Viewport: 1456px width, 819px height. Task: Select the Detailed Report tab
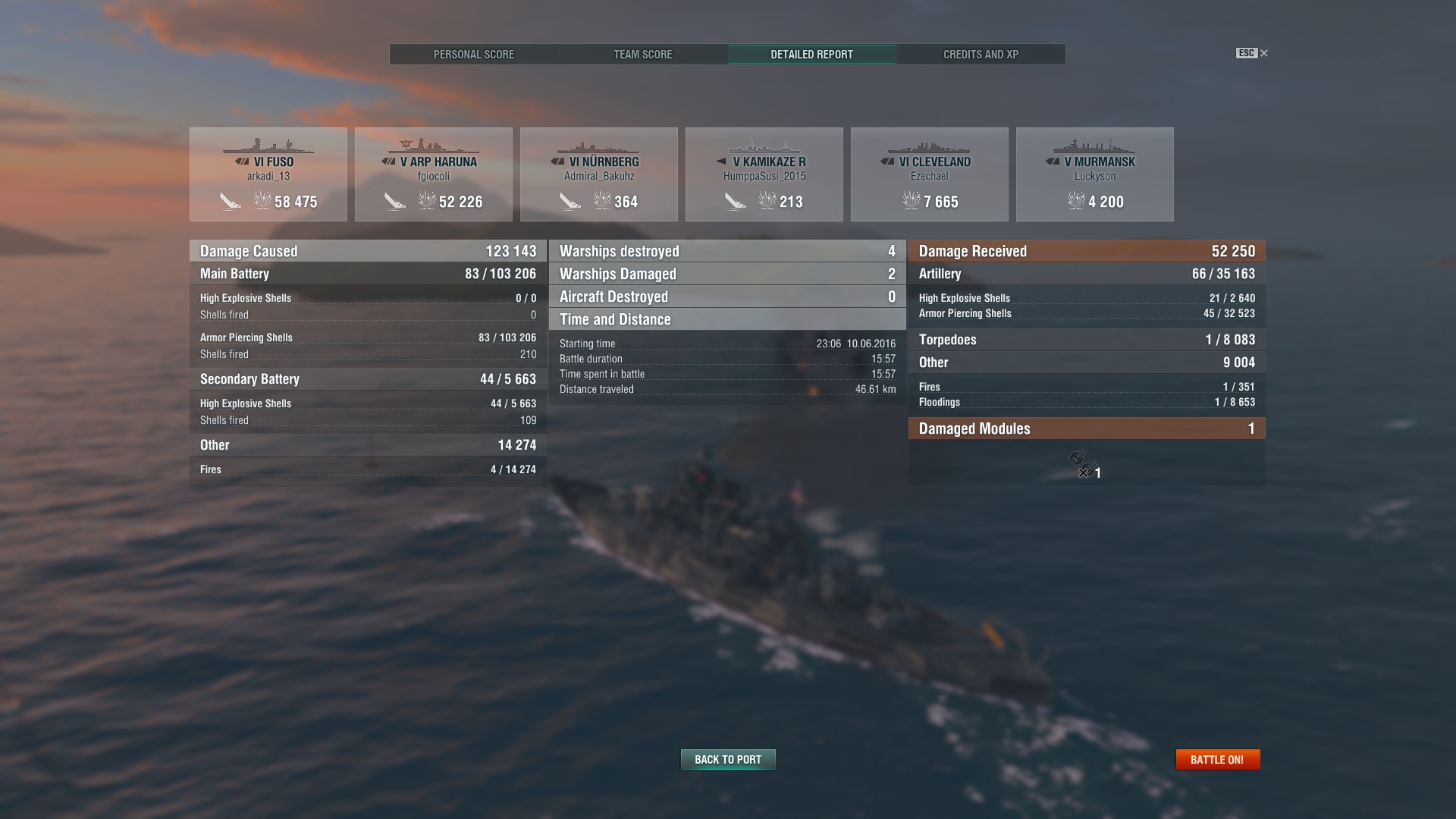click(x=811, y=55)
